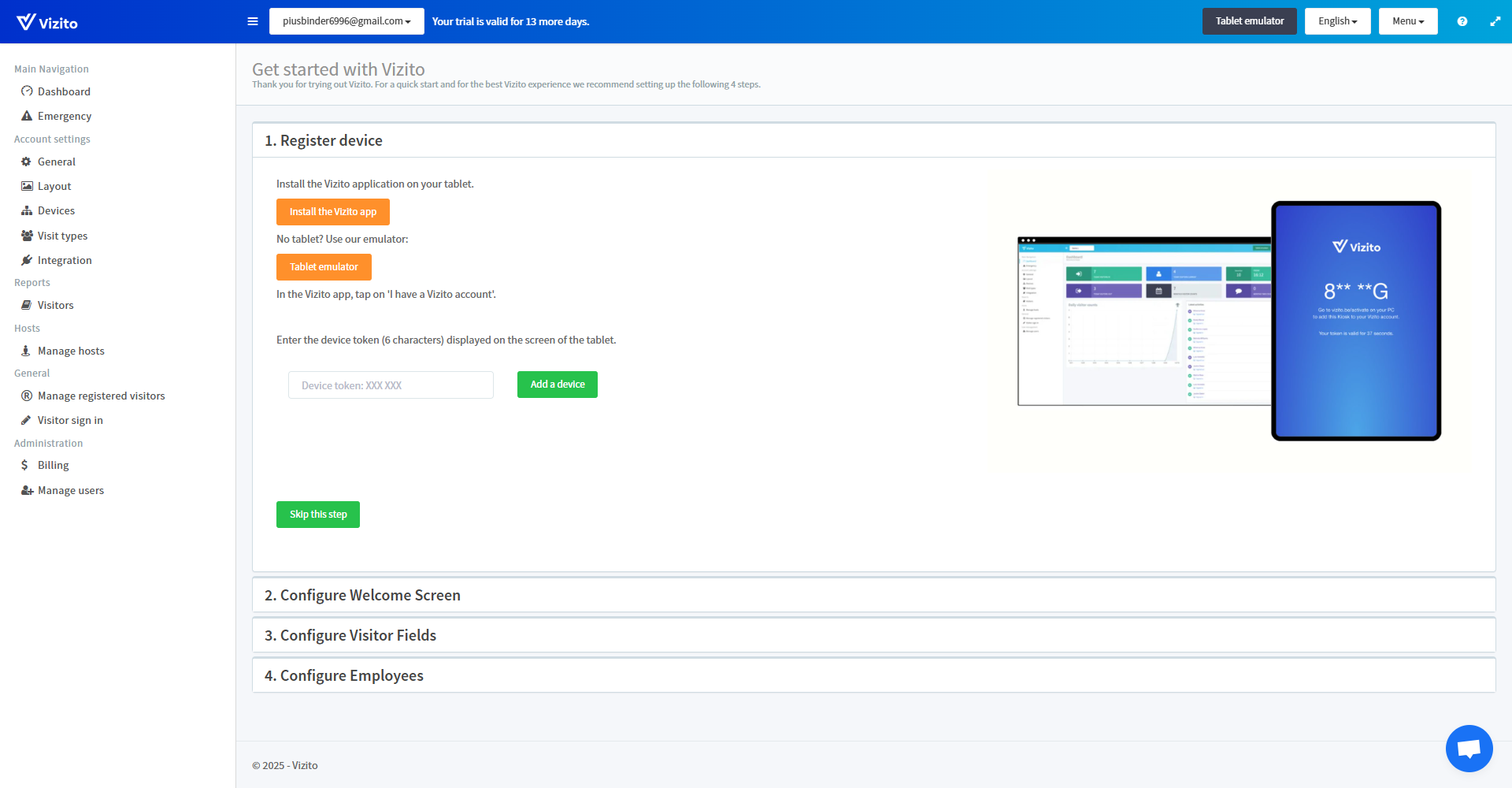Open Dashboard in the sidebar

pyautogui.click(x=64, y=91)
